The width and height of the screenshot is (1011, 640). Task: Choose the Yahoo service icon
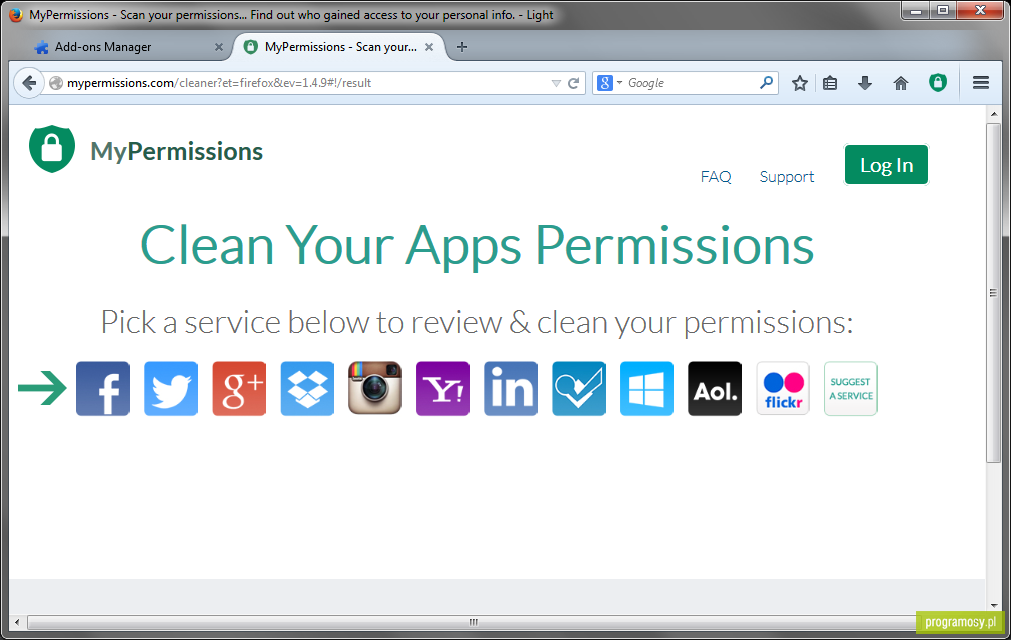pos(443,389)
